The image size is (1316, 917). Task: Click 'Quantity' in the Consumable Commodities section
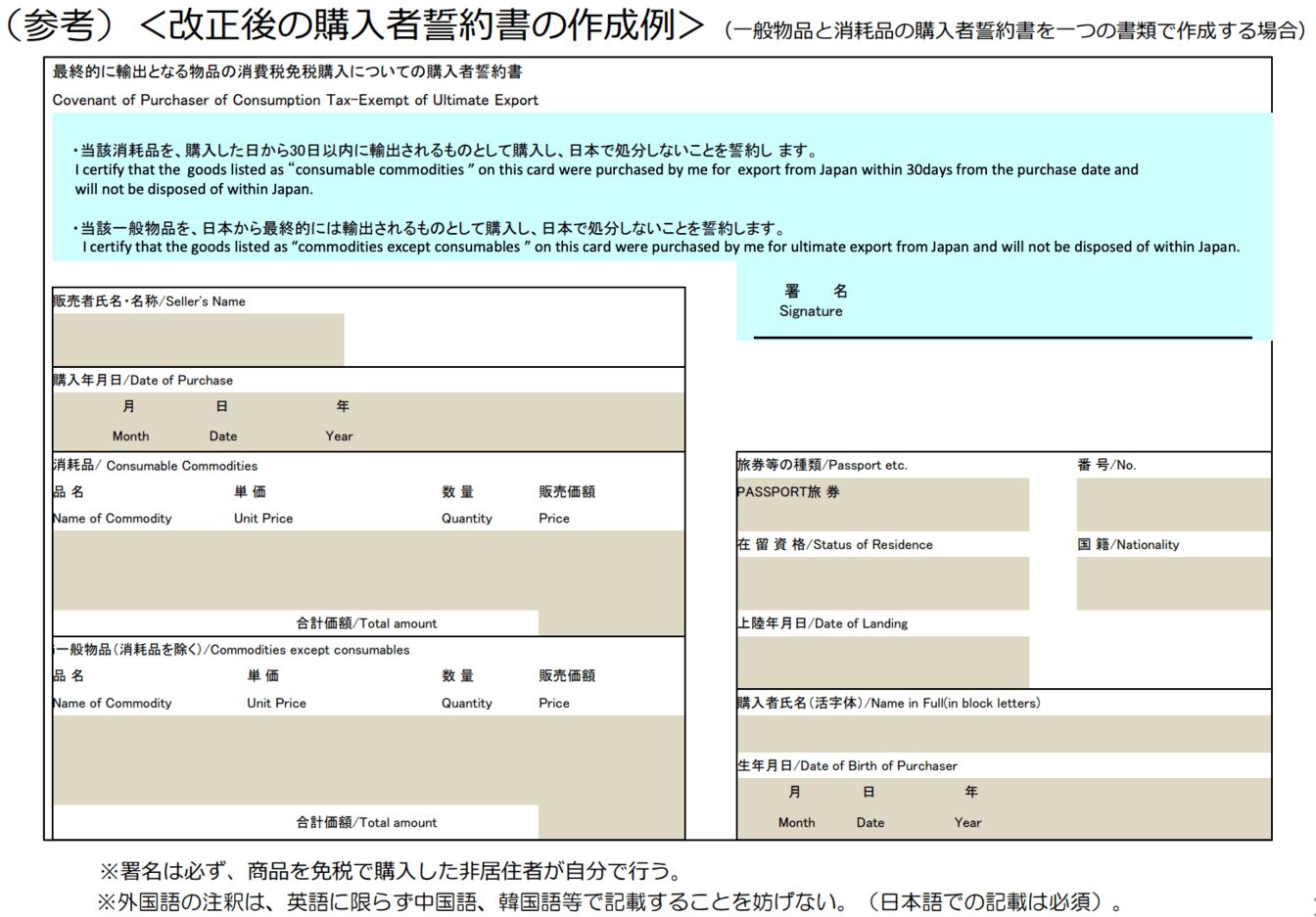(x=467, y=519)
